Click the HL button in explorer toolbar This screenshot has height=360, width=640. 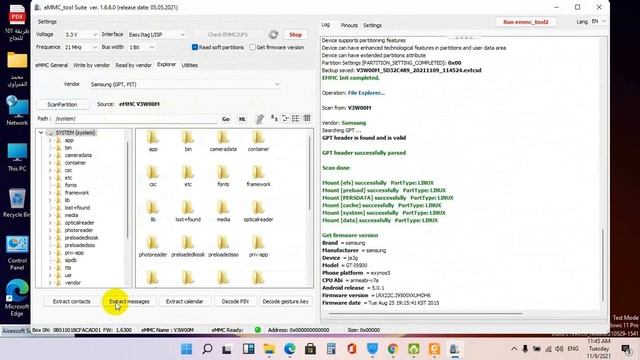tap(242, 119)
